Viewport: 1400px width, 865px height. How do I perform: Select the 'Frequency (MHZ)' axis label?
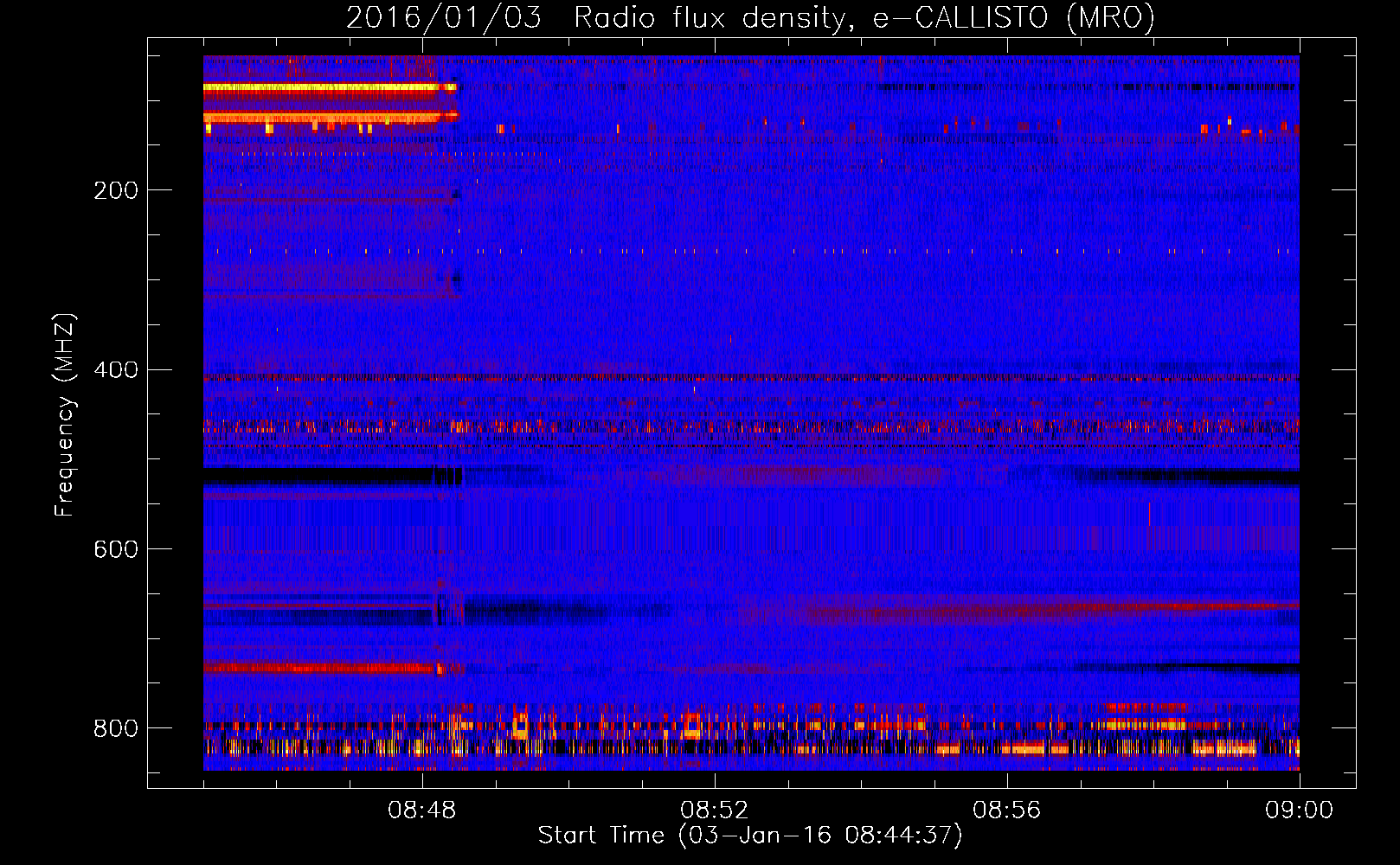click(x=65, y=414)
